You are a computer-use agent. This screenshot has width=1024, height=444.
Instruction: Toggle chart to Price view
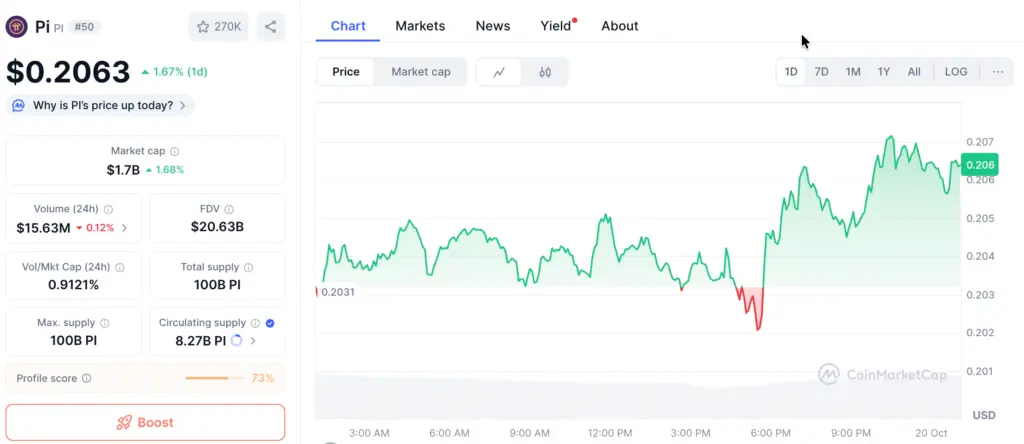[346, 72]
